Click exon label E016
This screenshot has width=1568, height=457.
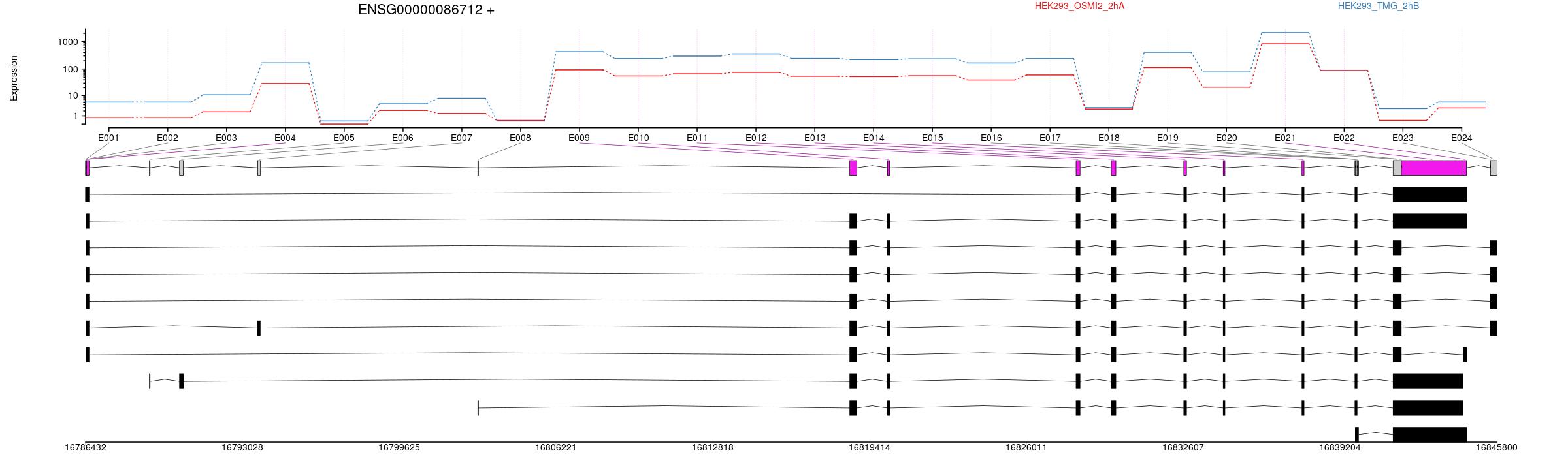(991, 138)
